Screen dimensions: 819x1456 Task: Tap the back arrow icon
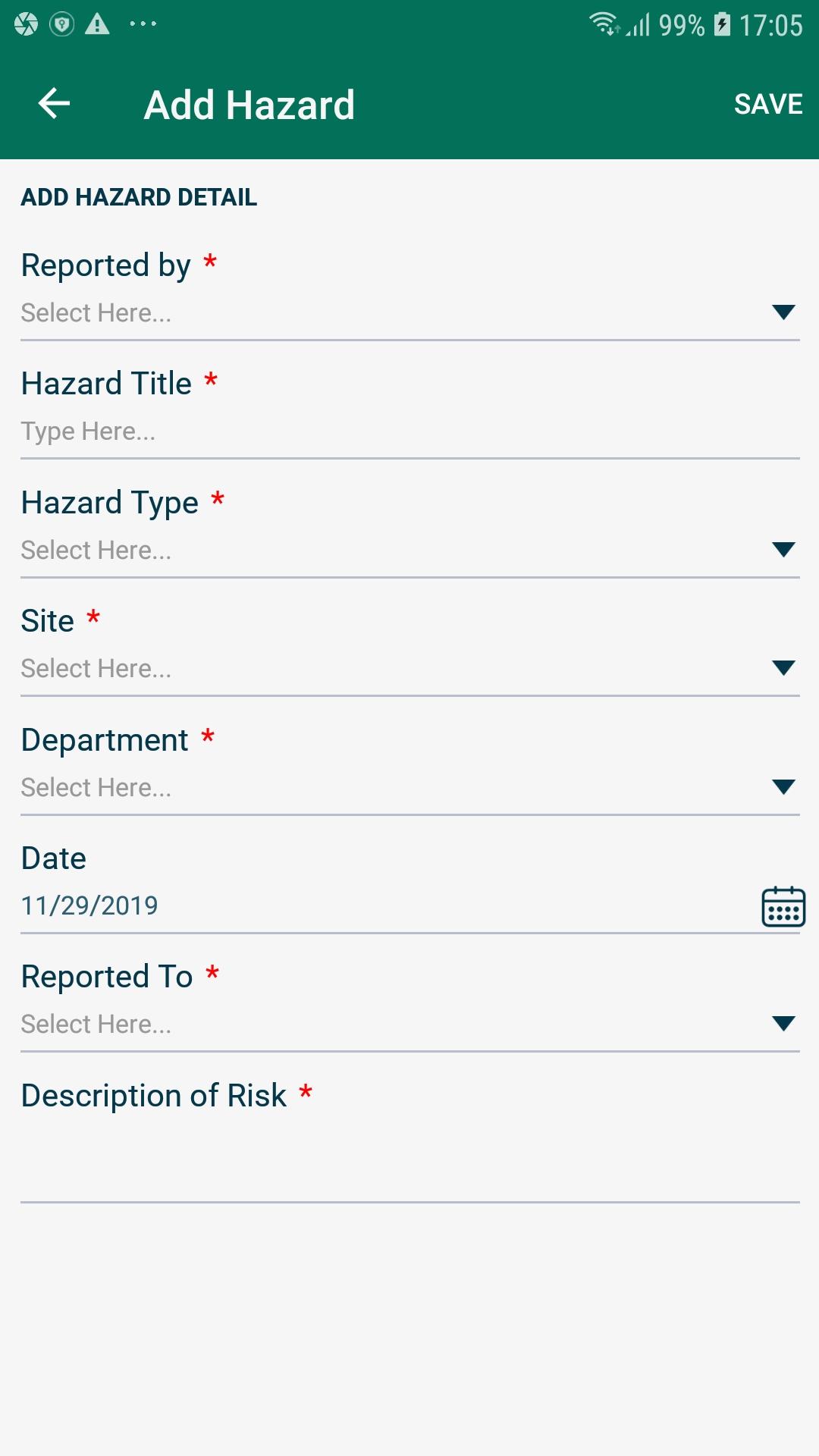pos(54,104)
